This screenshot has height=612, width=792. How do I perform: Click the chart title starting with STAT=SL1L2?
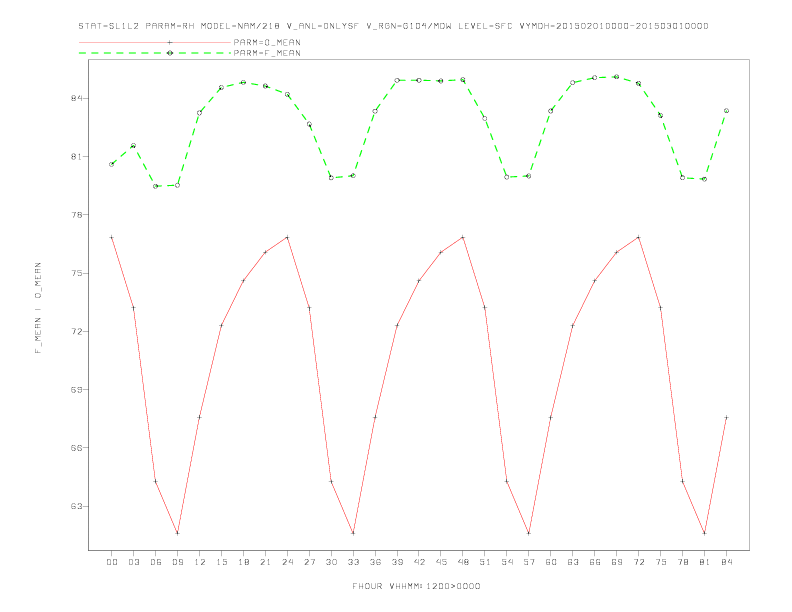pos(393,26)
